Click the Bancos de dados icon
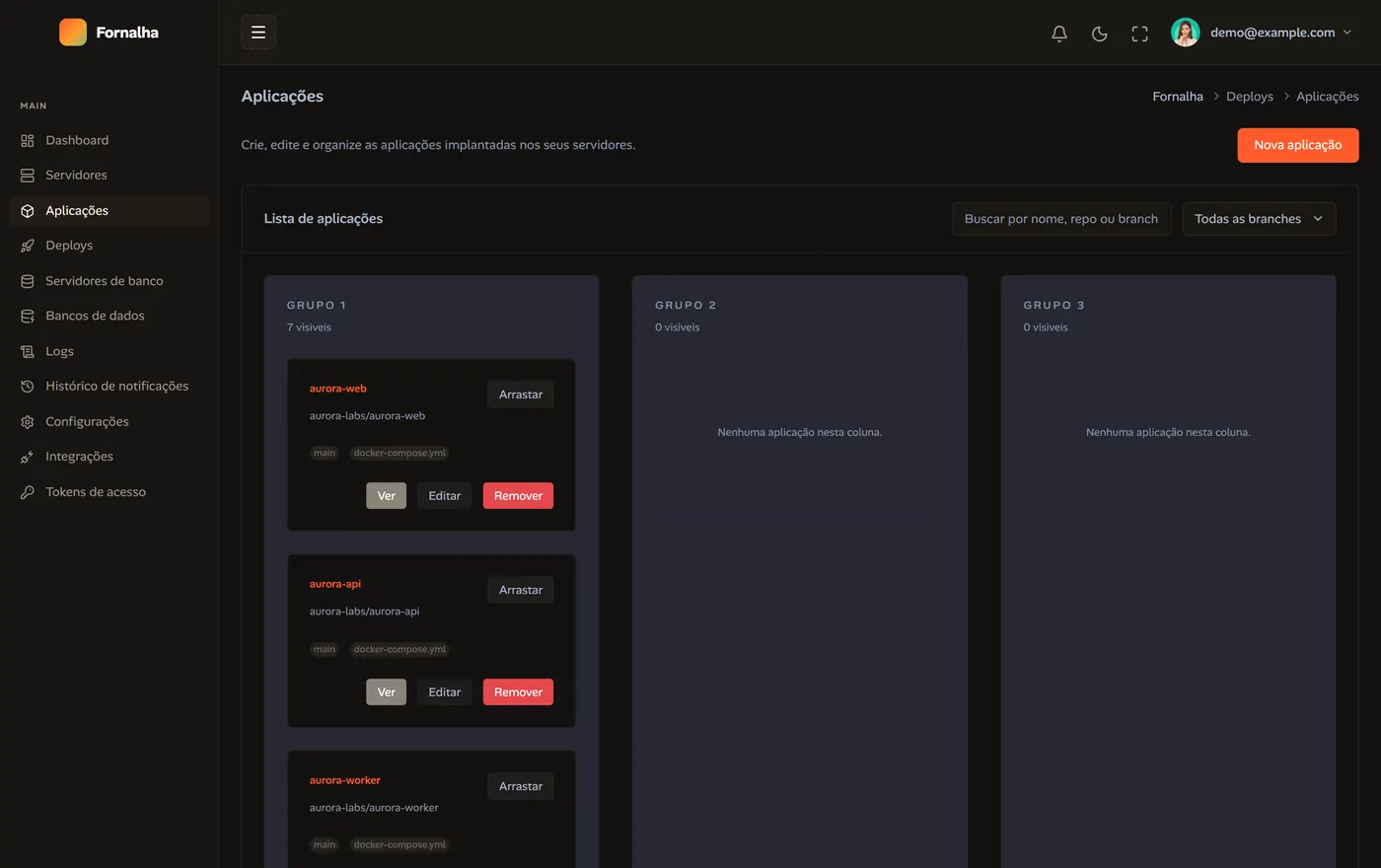 point(28,317)
